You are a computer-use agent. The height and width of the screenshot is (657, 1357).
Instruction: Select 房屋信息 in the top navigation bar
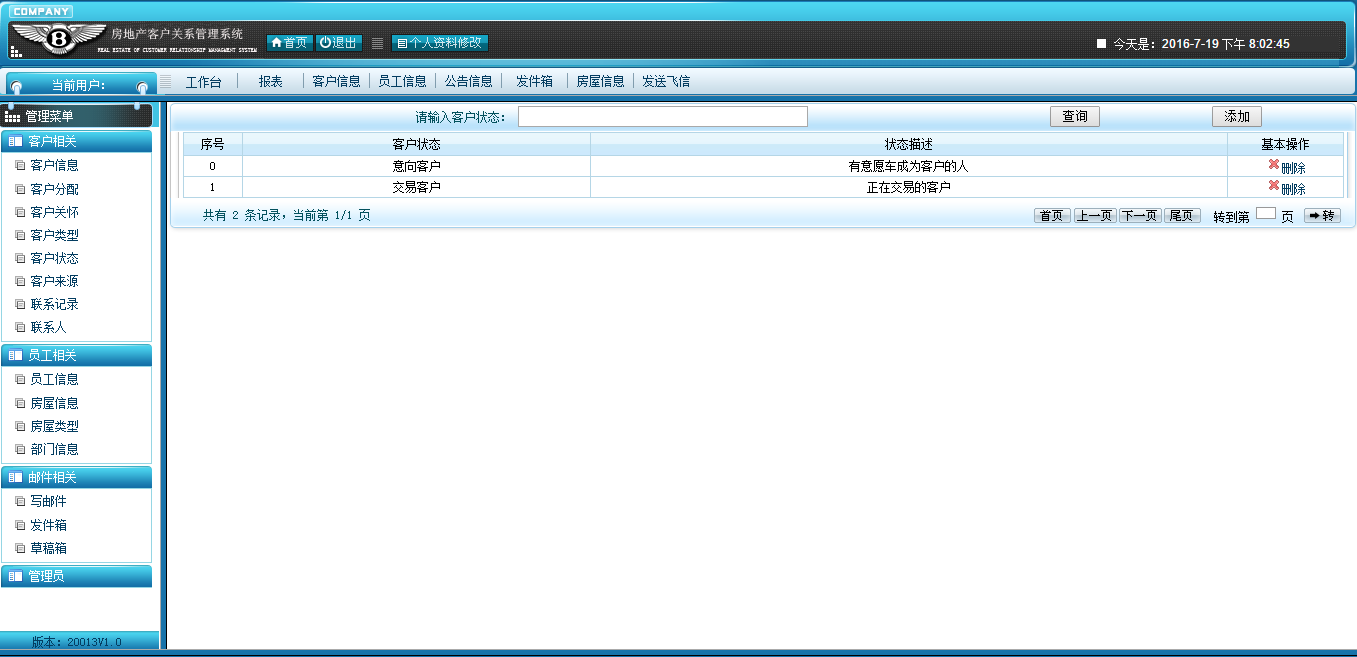[x=600, y=82]
